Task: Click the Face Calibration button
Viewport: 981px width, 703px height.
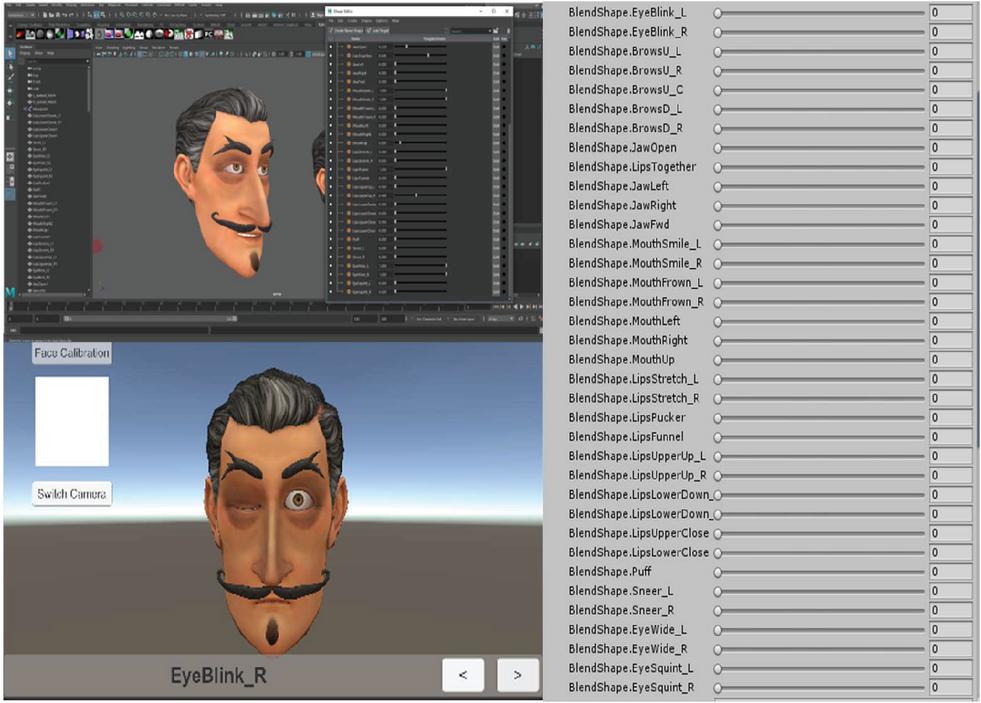Action: (71, 354)
